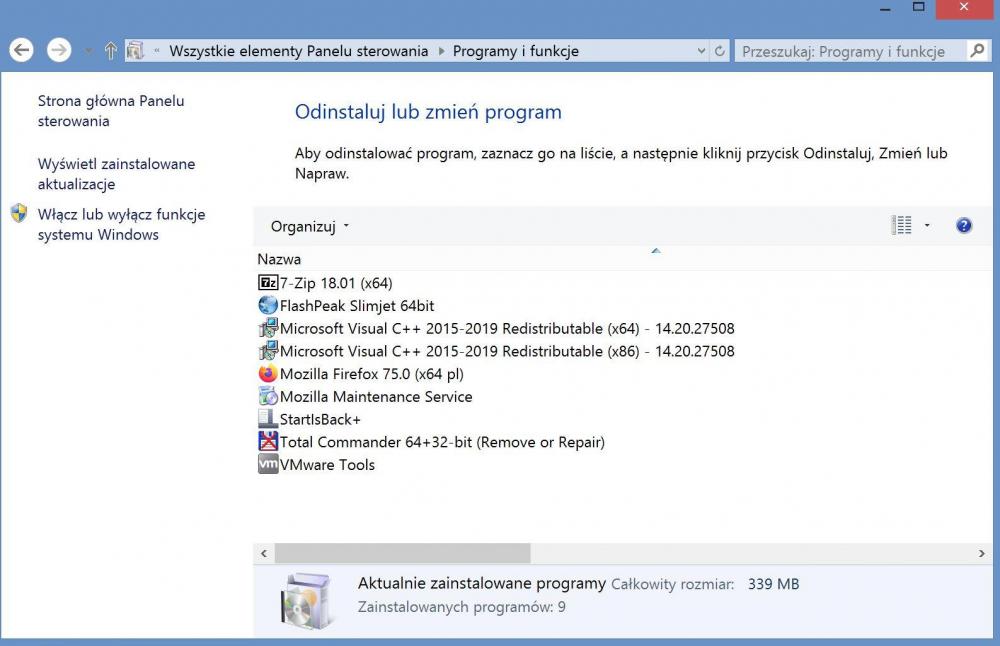The image size is (1000, 646).
Task: Click the Mozilla Firefox 75.0 icon
Action: click(268, 374)
